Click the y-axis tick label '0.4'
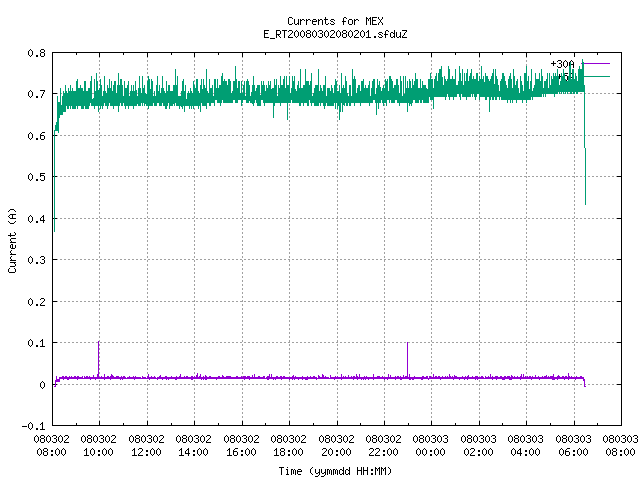The width and height of the screenshot is (640, 480). pos(37,219)
